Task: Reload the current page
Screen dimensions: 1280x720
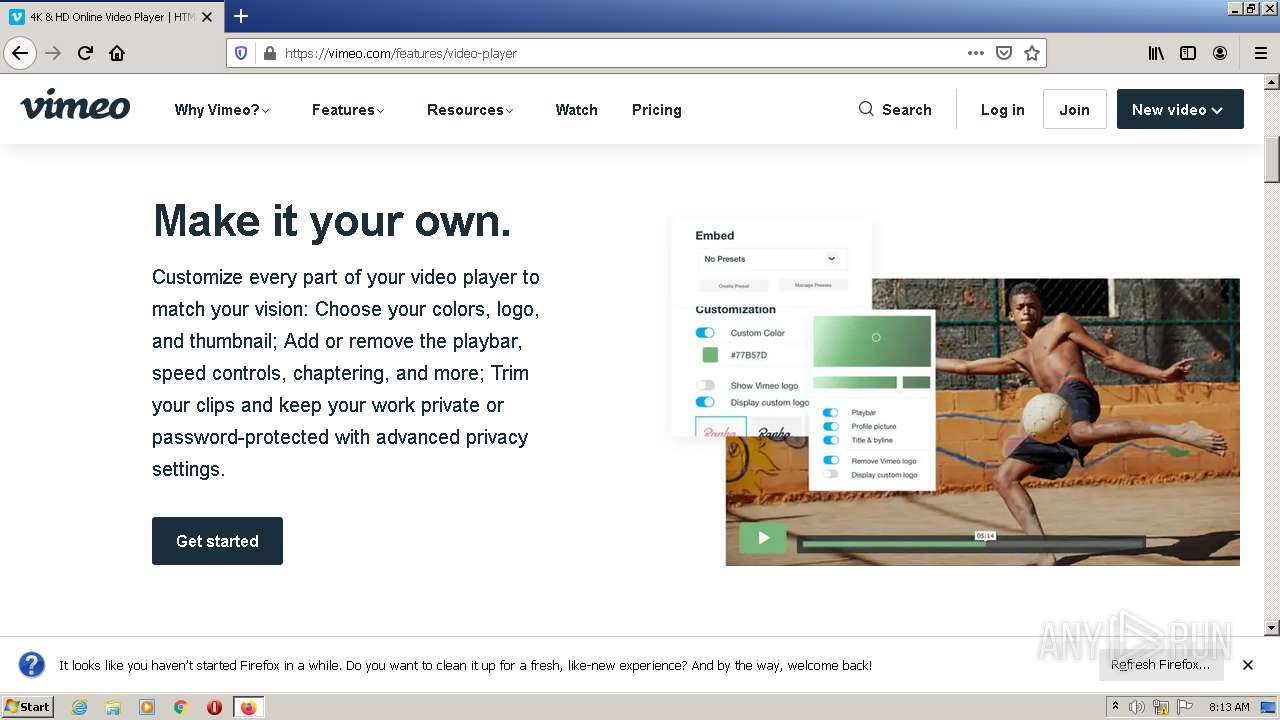Action: [85, 53]
